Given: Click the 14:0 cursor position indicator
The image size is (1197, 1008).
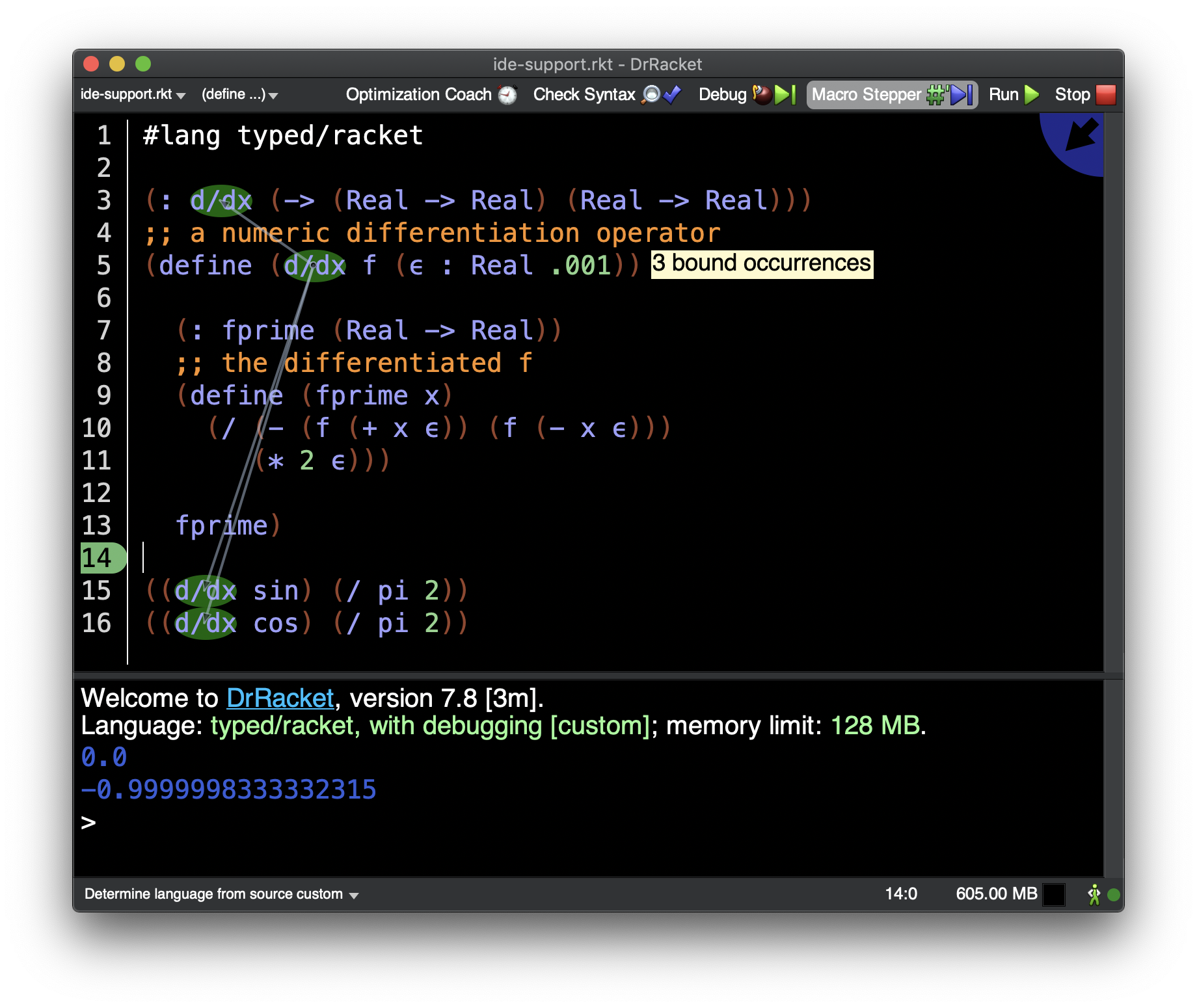Looking at the screenshot, I should [x=901, y=894].
